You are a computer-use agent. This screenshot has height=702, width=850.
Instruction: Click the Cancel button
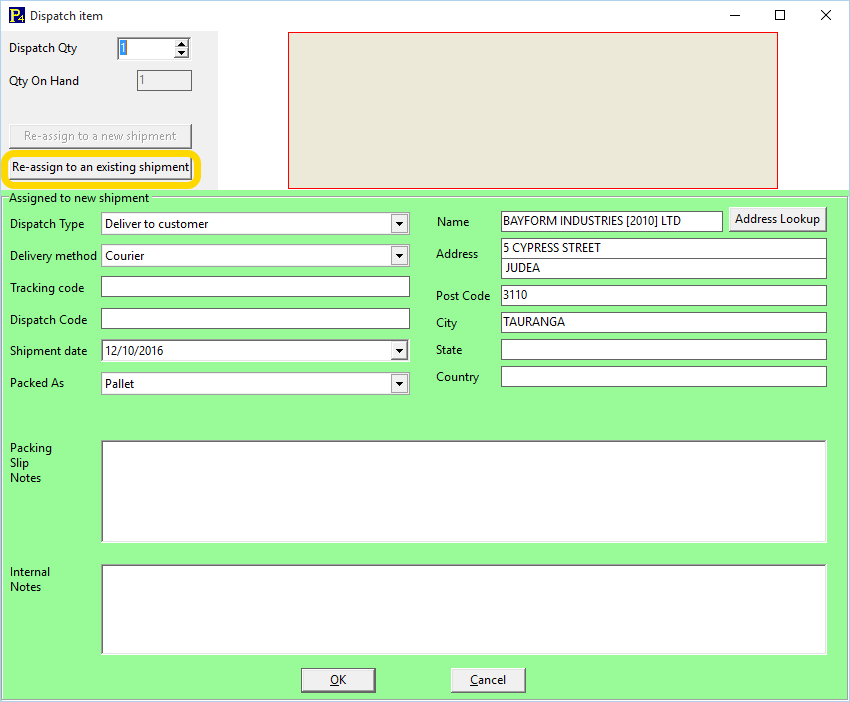click(x=488, y=680)
